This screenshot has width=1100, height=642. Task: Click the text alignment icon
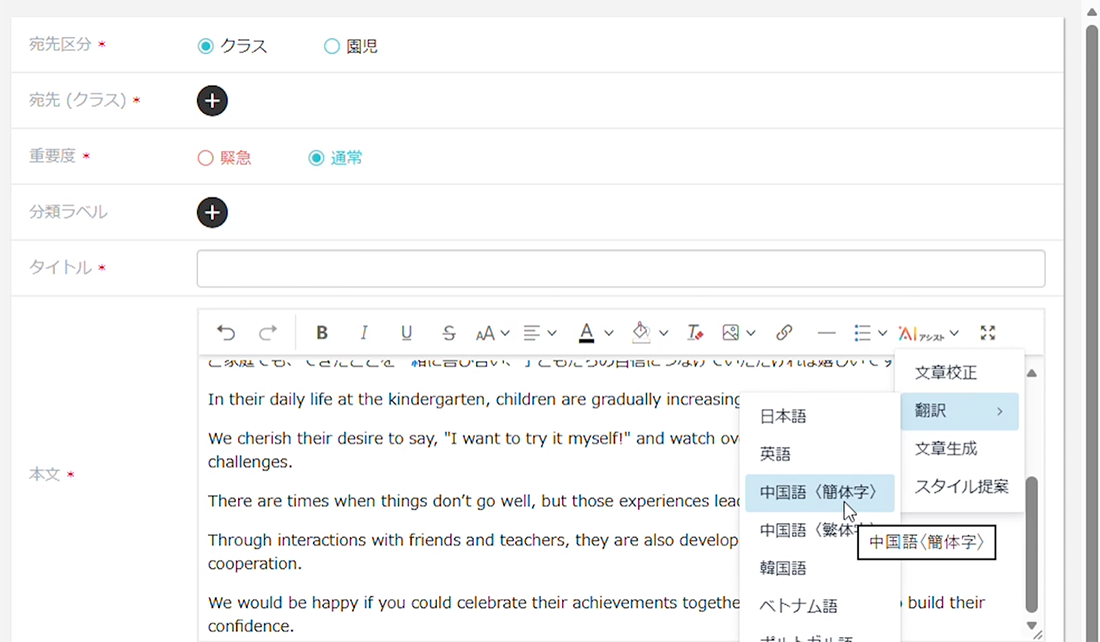click(532, 333)
